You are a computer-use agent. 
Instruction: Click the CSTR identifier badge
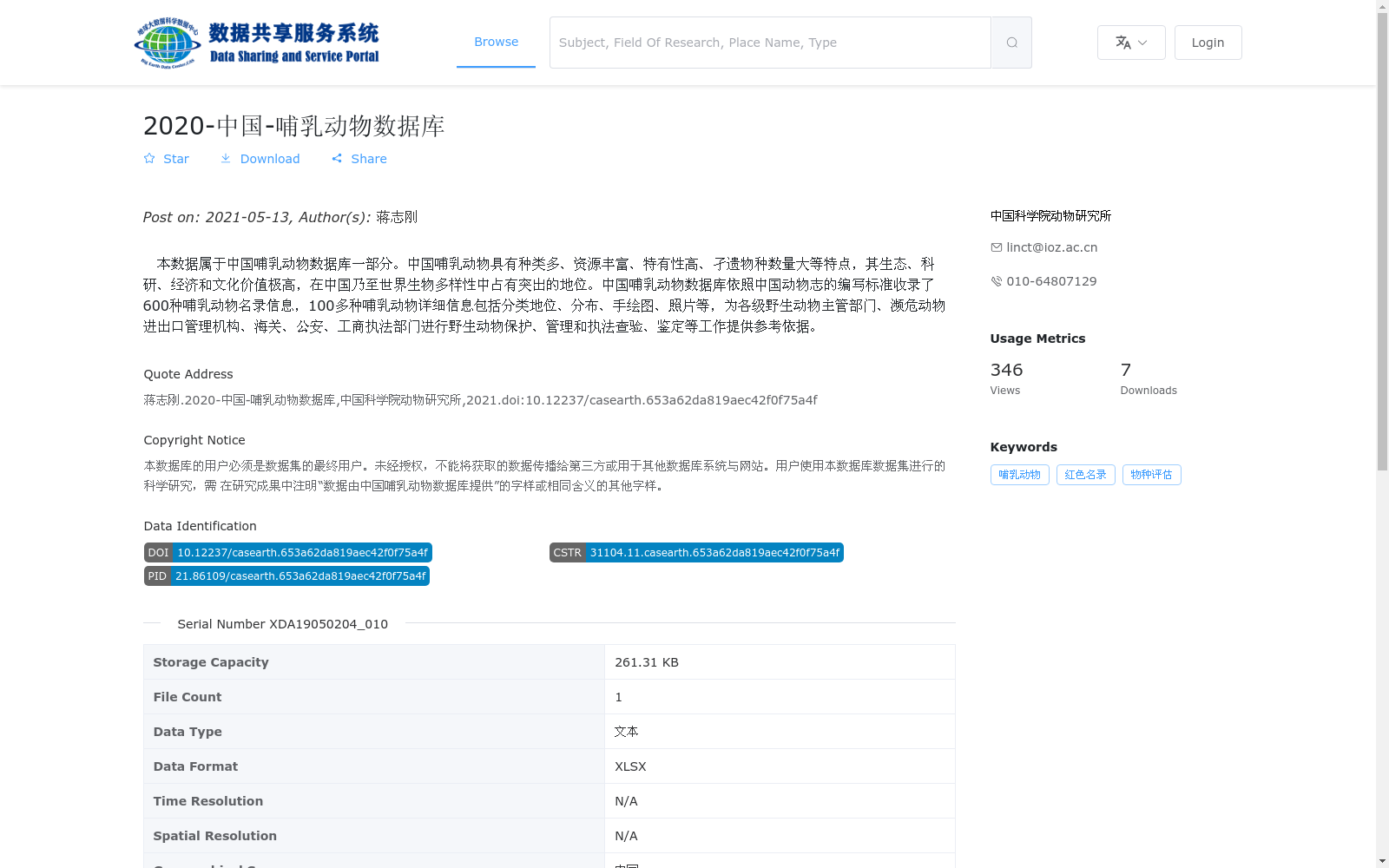pyautogui.click(x=696, y=553)
